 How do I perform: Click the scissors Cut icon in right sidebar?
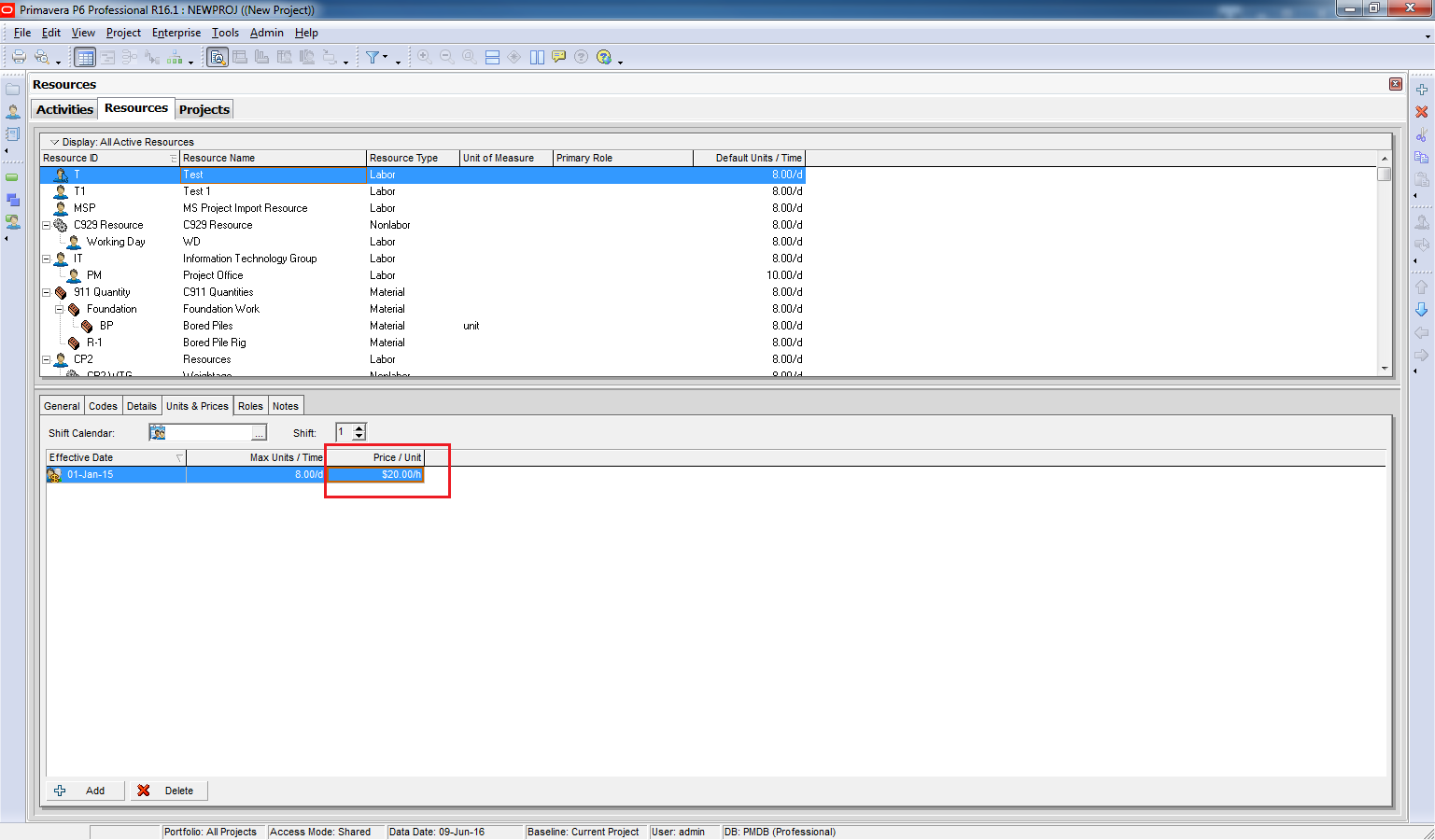[1421, 135]
